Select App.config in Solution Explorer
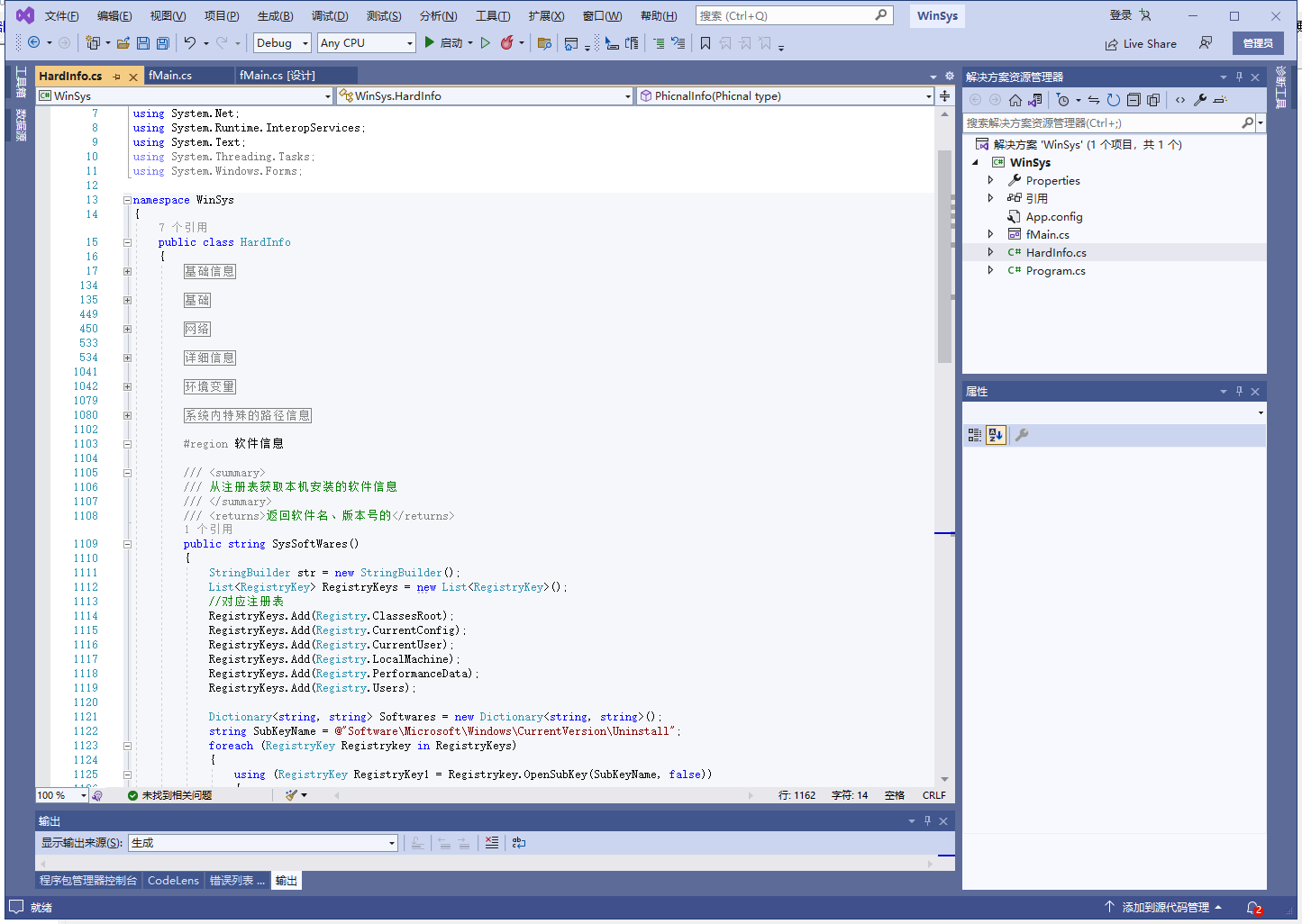 coord(1054,216)
